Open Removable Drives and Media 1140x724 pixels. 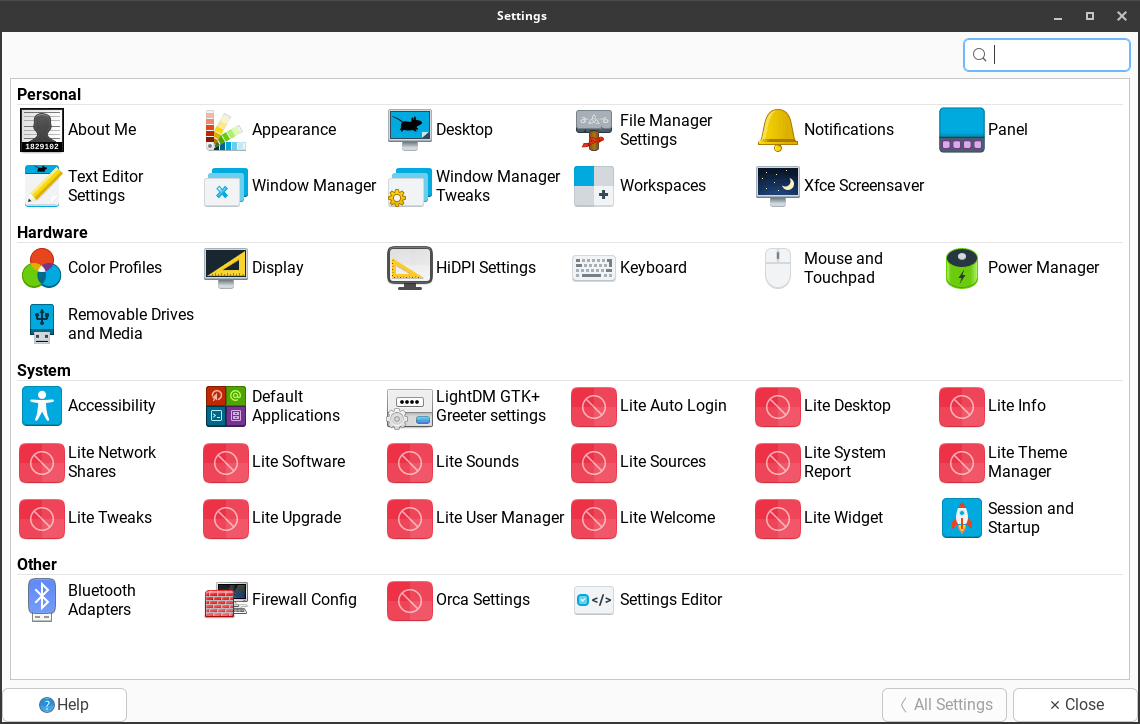[x=41, y=324]
